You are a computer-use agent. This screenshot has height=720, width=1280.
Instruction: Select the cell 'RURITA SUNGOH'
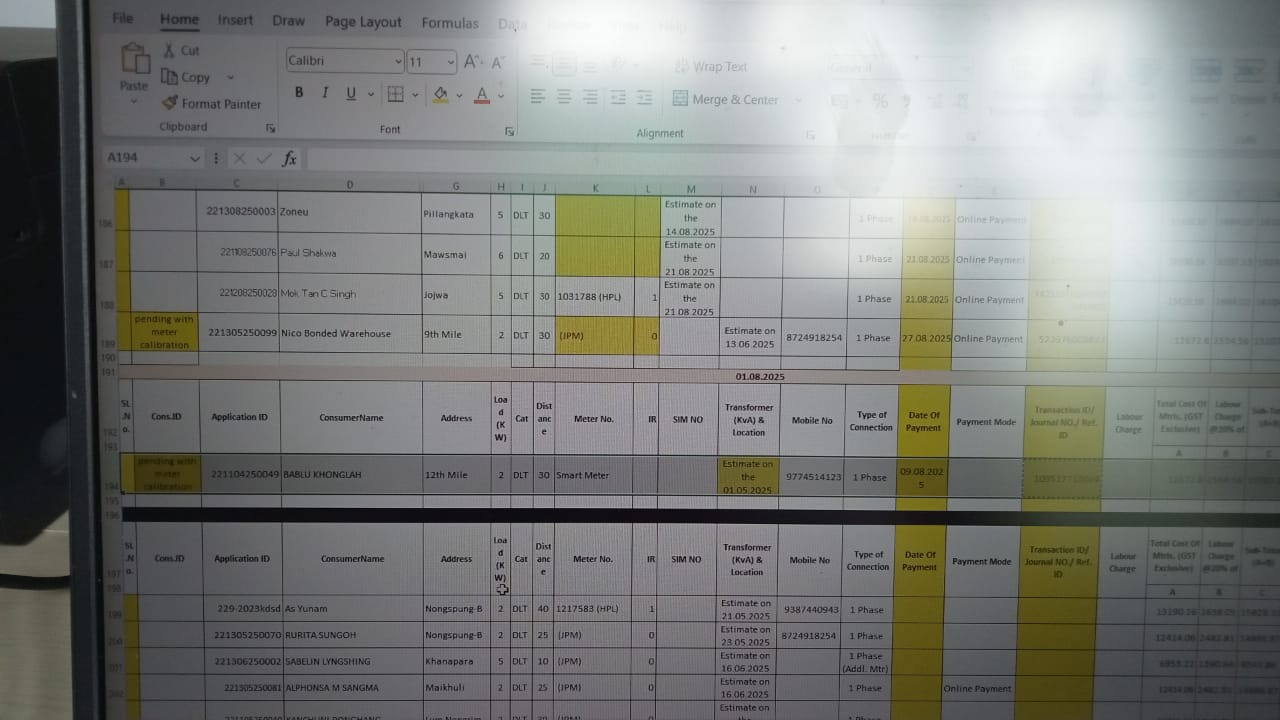(x=351, y=634)
